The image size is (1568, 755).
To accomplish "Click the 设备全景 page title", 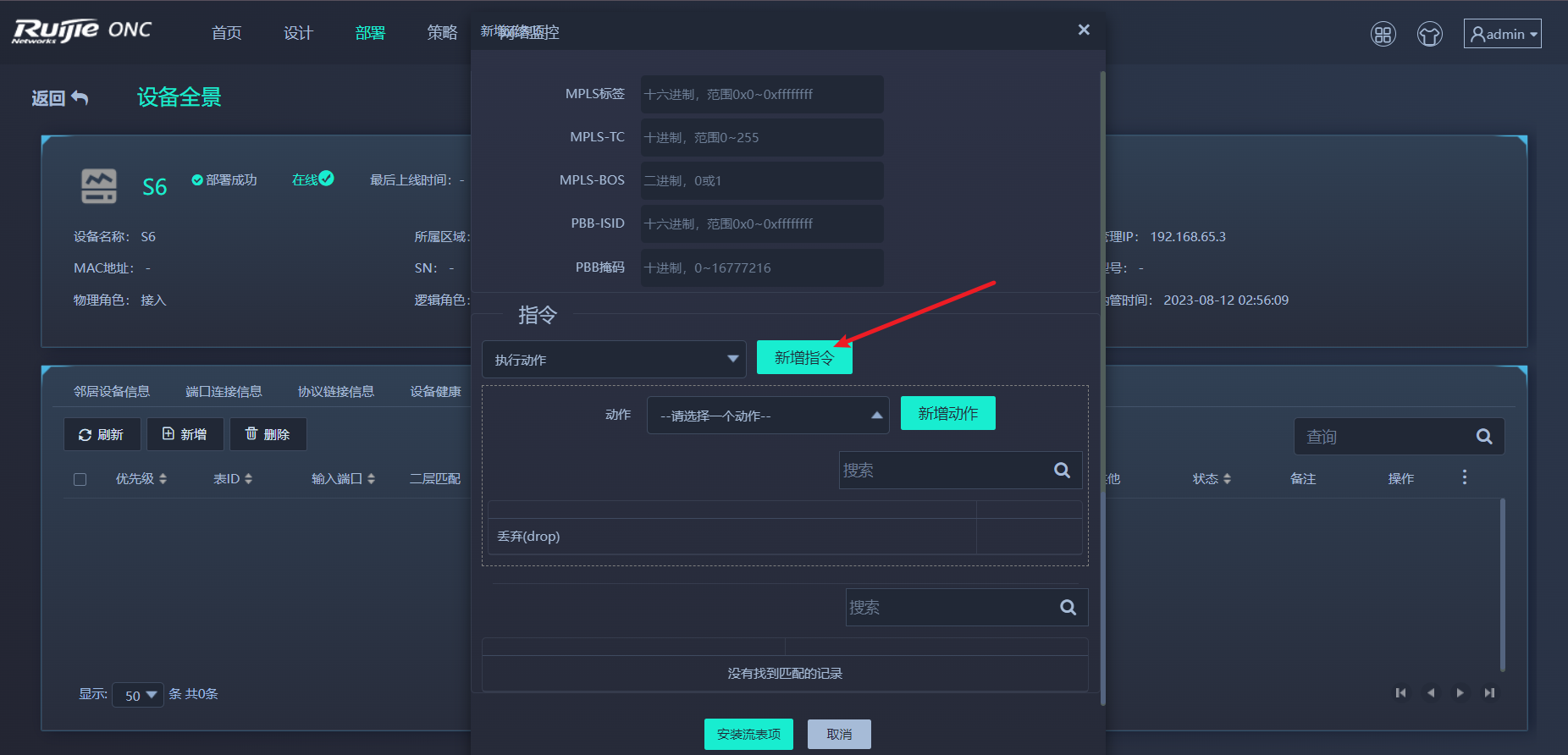I will coord(179,97).
